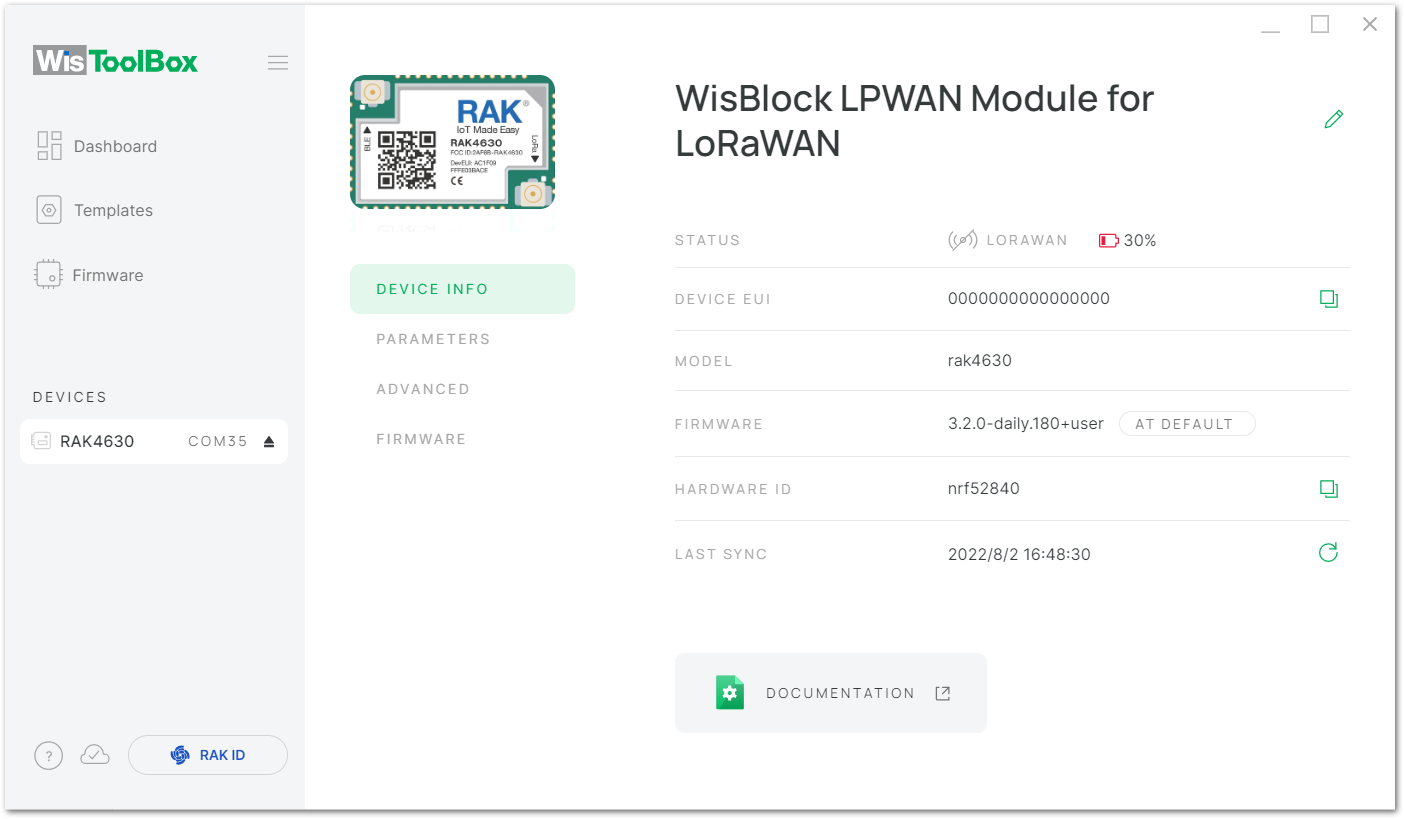The height and width of the screenshot is (819, 1404).
Task: Click the WisToolBox logo
Action: (115, 61)
